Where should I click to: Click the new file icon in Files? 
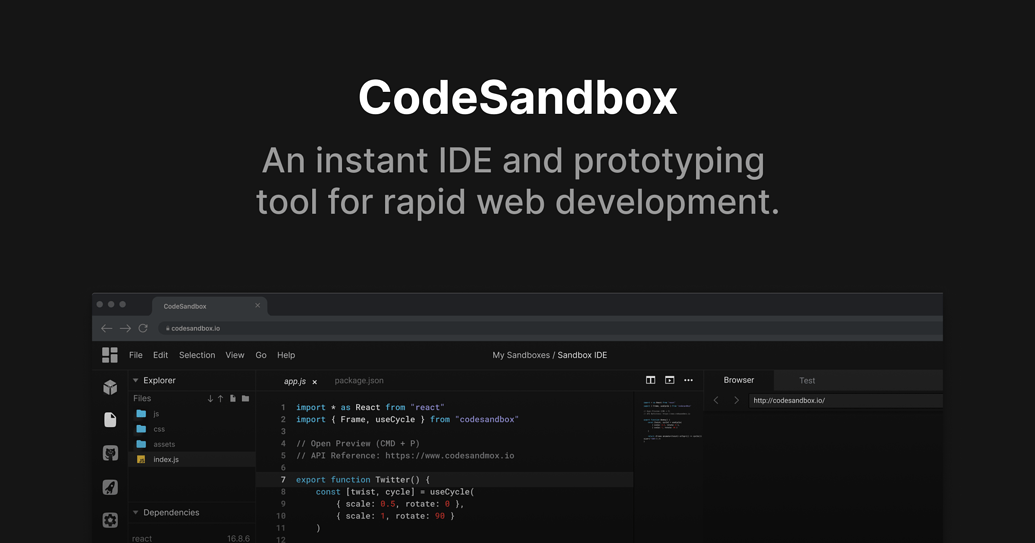click(x=233, y=398)
